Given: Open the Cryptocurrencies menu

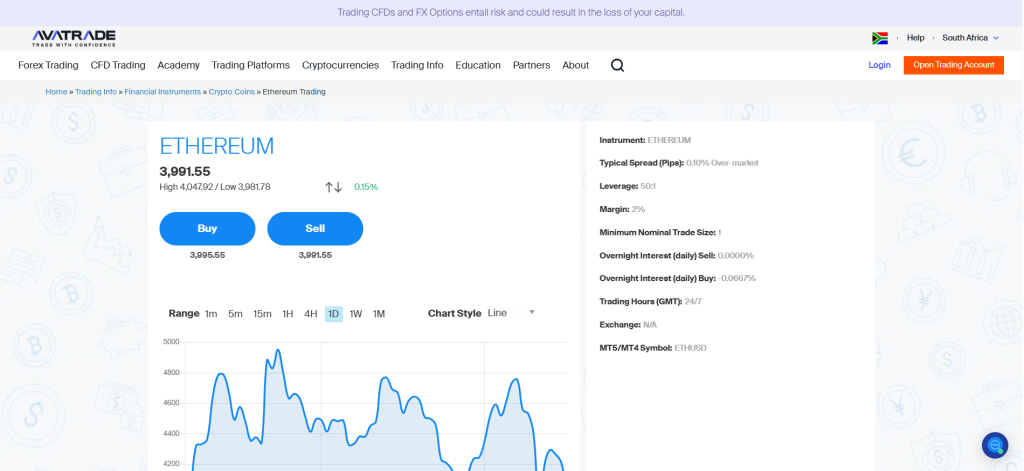Looking at the screenshot, I should click(x=340, y=65).
